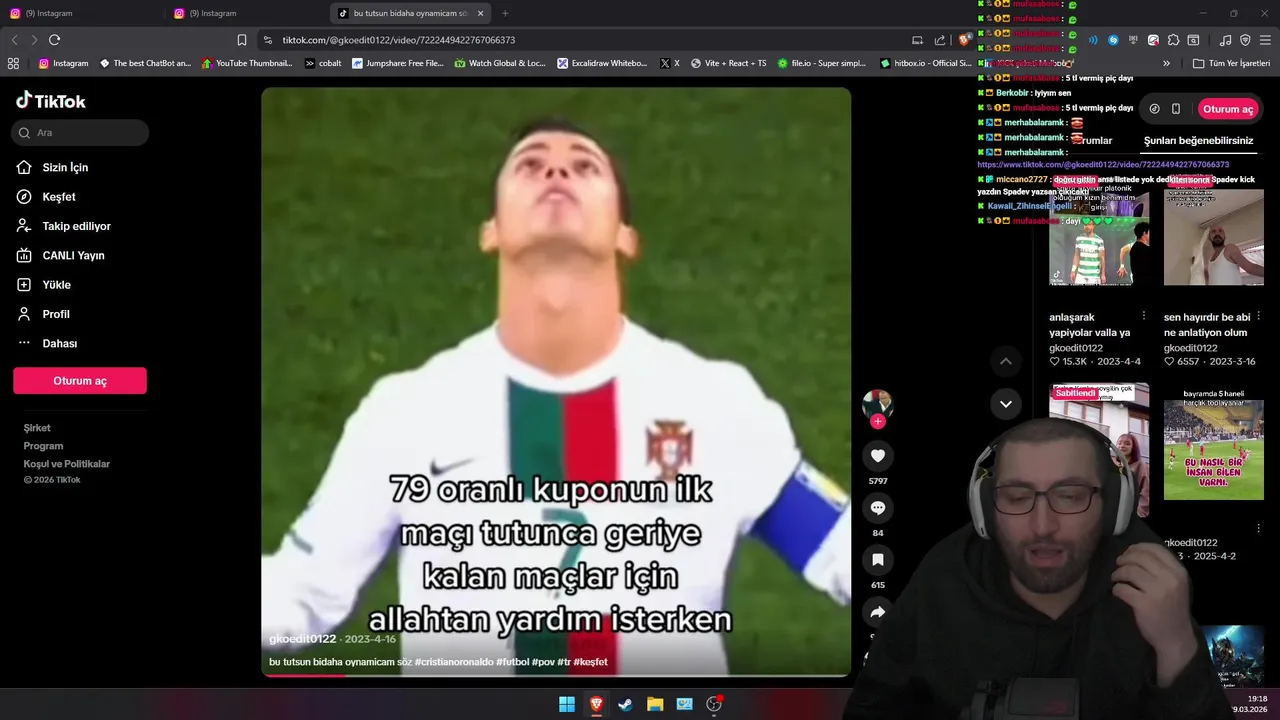Bookmark this page in address bar
This screenshot has width=1280, height=720.
(x=241, y=40)
